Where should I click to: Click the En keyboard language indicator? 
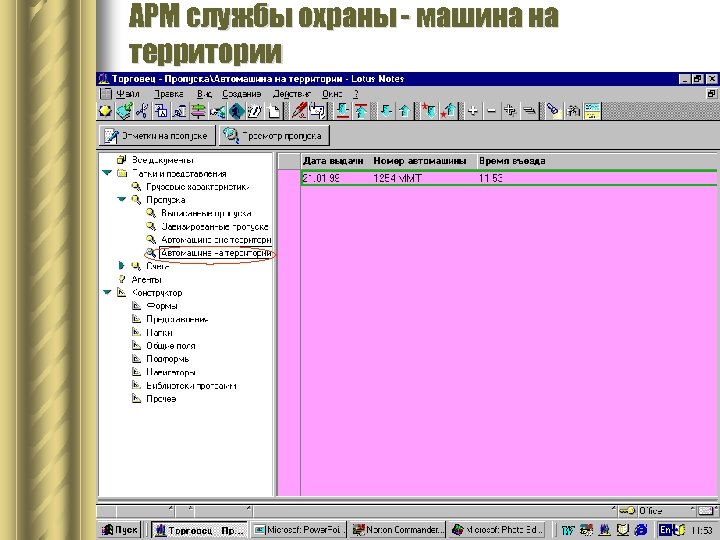665,530
